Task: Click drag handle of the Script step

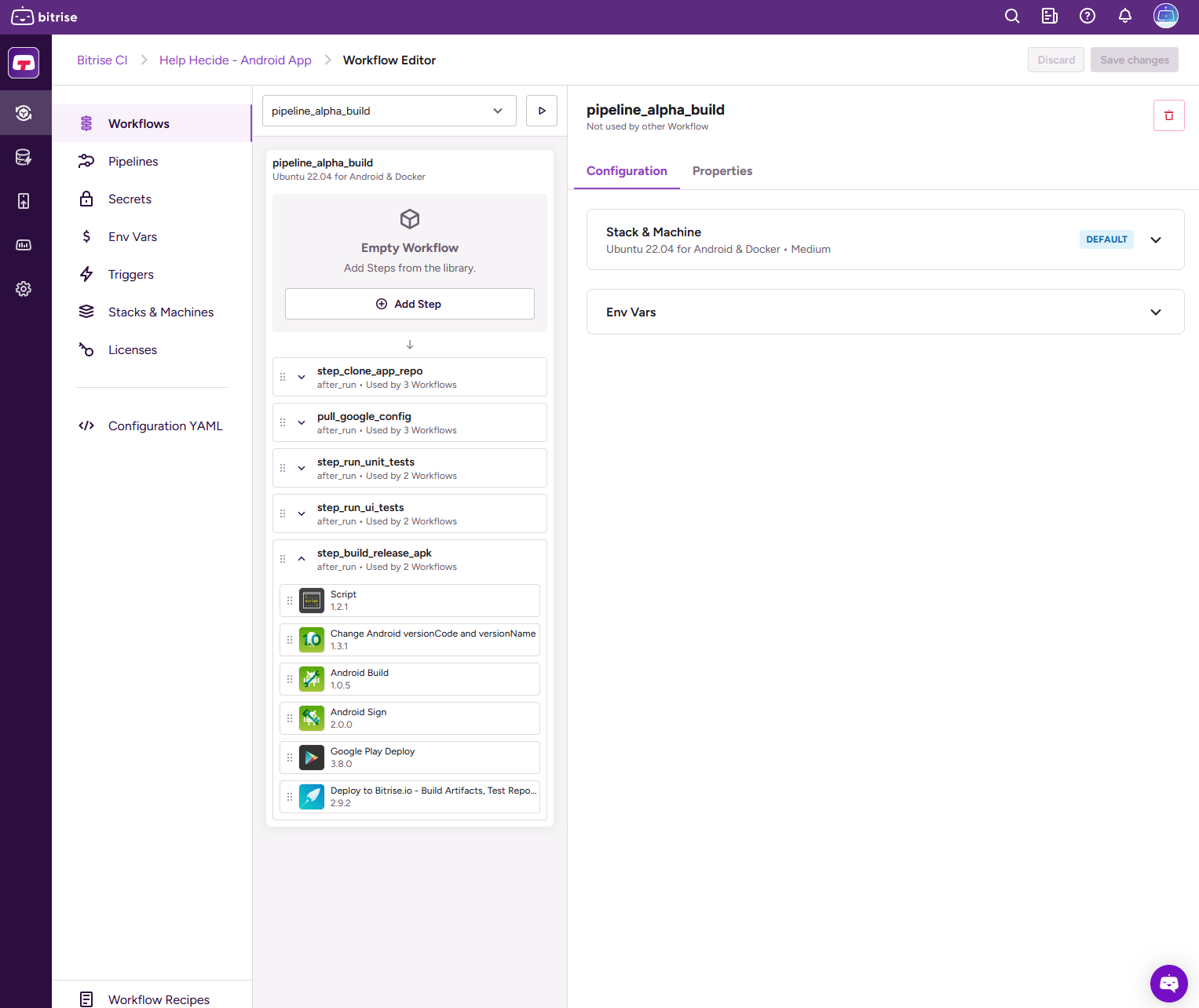Action: click(290, 601)
